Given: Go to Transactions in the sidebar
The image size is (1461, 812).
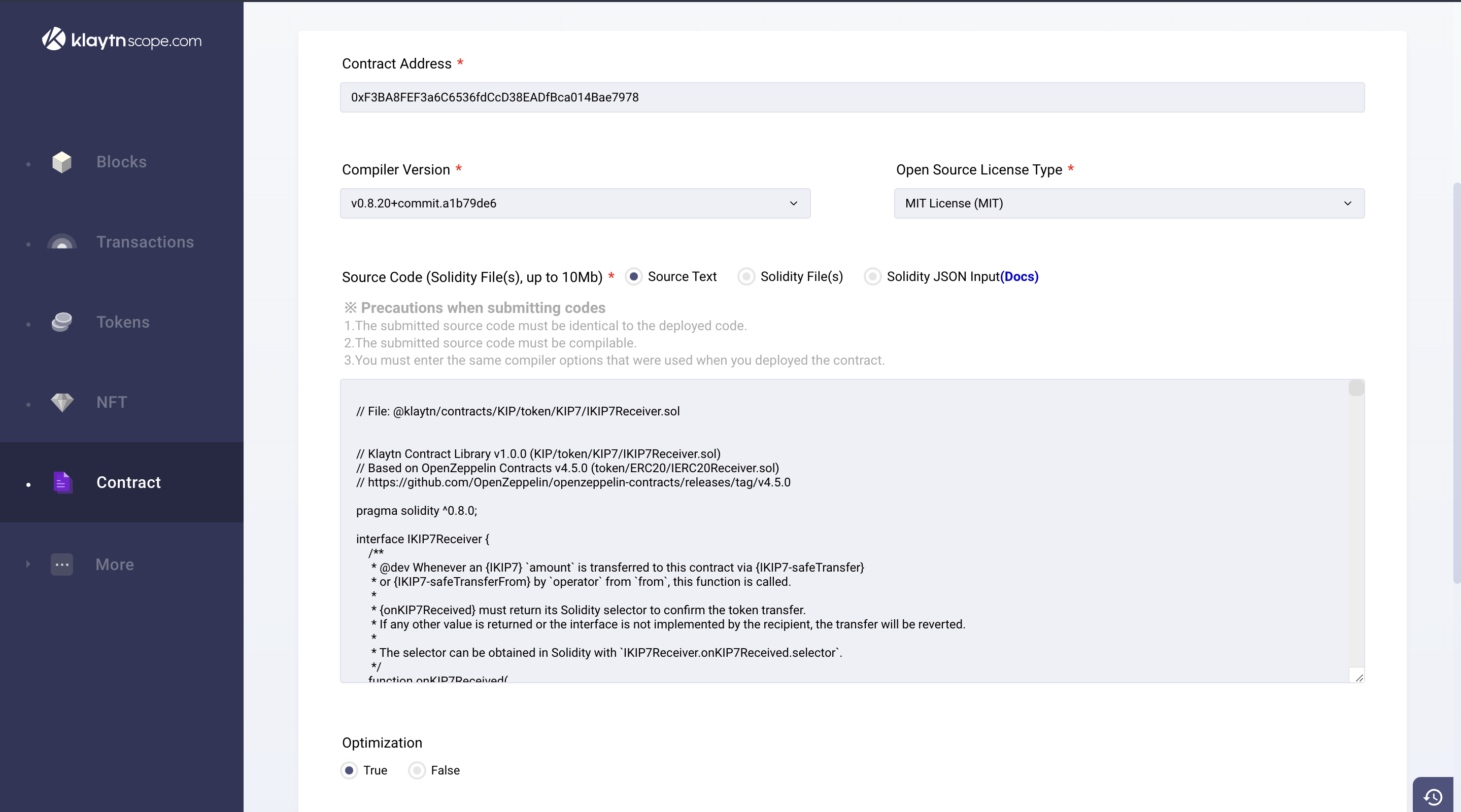Looking at the screenshot, I should coord(145,242).
